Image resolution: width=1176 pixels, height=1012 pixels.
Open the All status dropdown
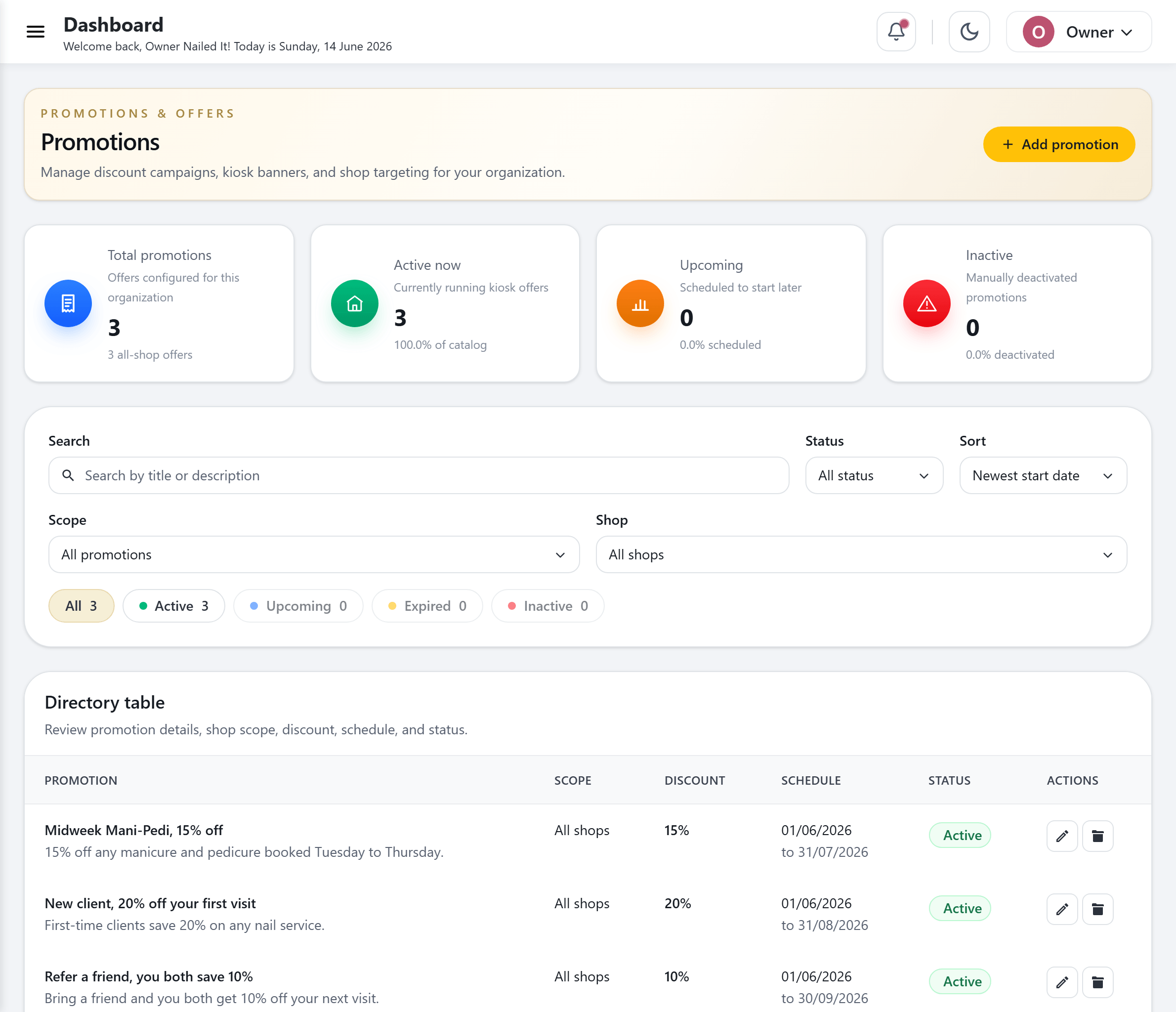(874, 475)
